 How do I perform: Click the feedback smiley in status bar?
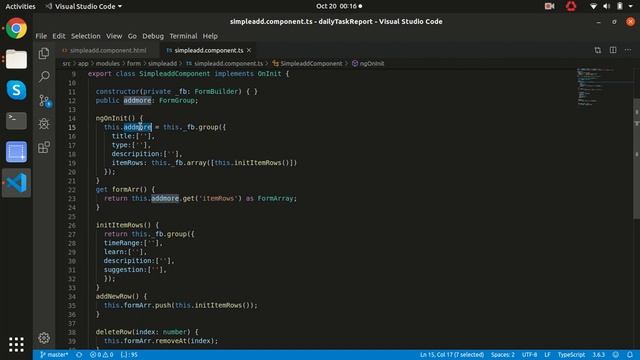point(616,355)
